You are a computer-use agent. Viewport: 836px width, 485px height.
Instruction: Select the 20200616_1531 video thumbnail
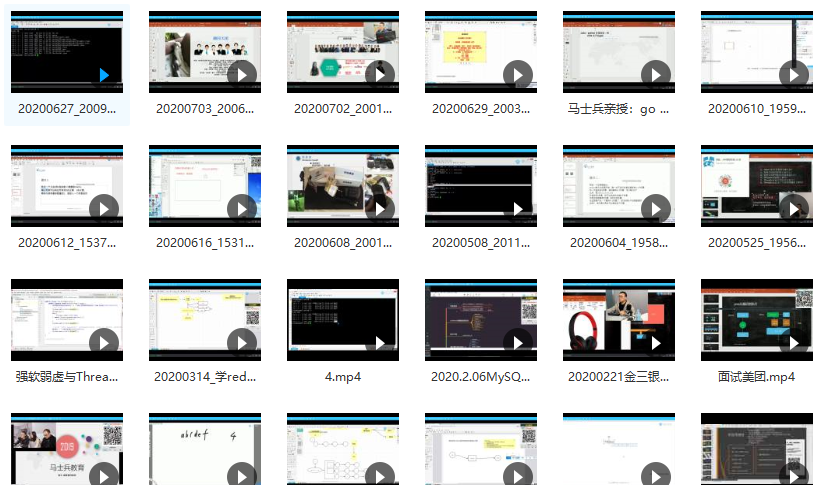coord(204,185)
